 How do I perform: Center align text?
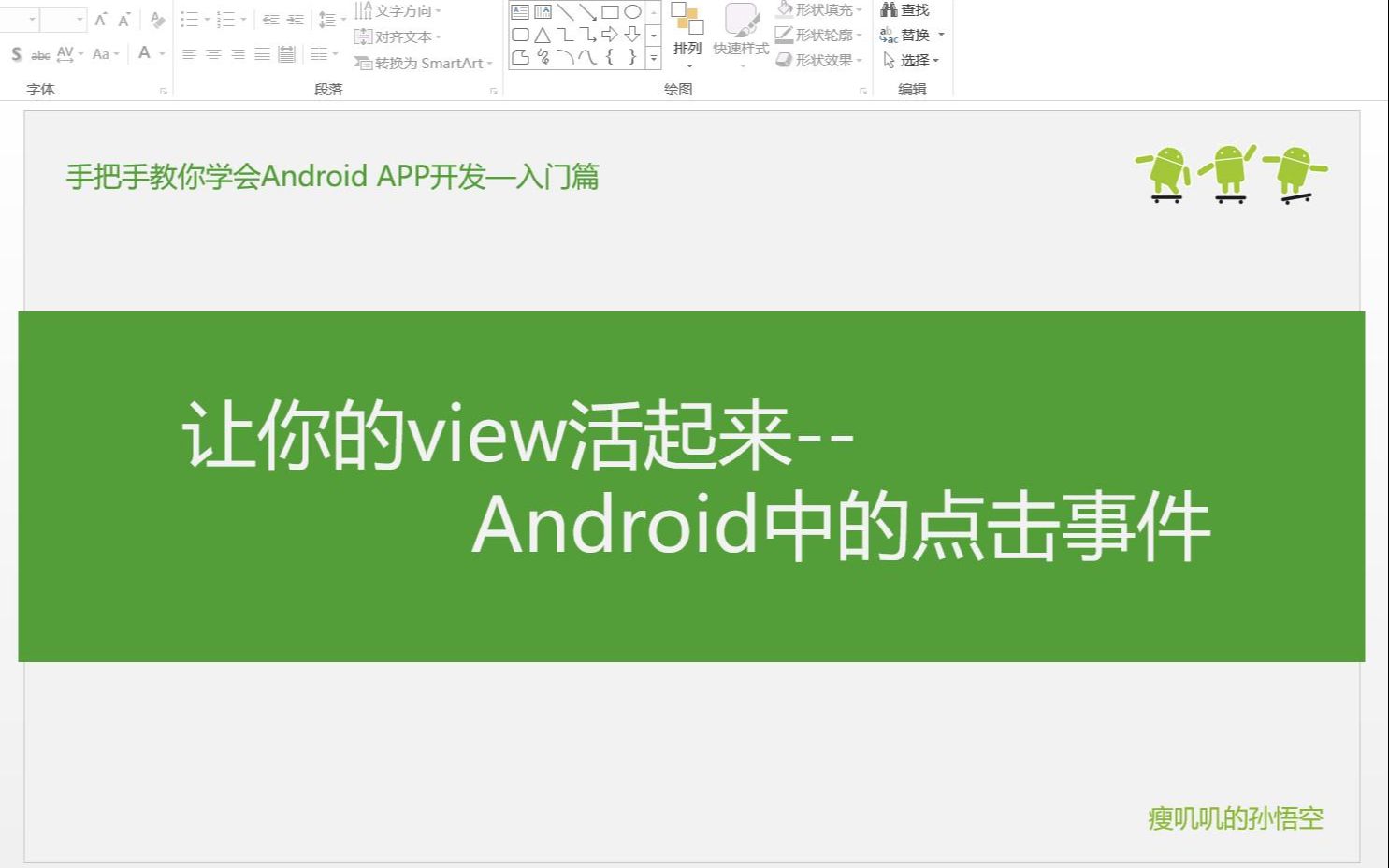pos(213,54)
